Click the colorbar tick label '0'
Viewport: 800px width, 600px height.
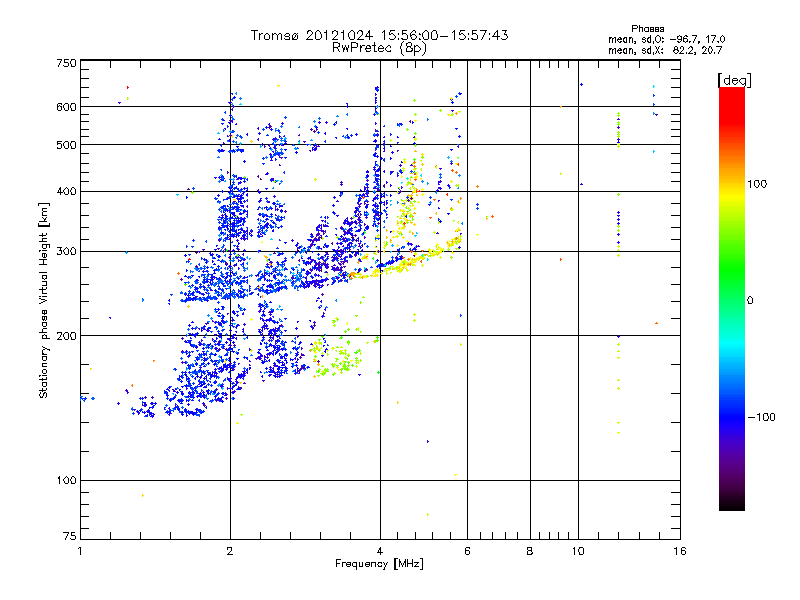coord(749,300)
